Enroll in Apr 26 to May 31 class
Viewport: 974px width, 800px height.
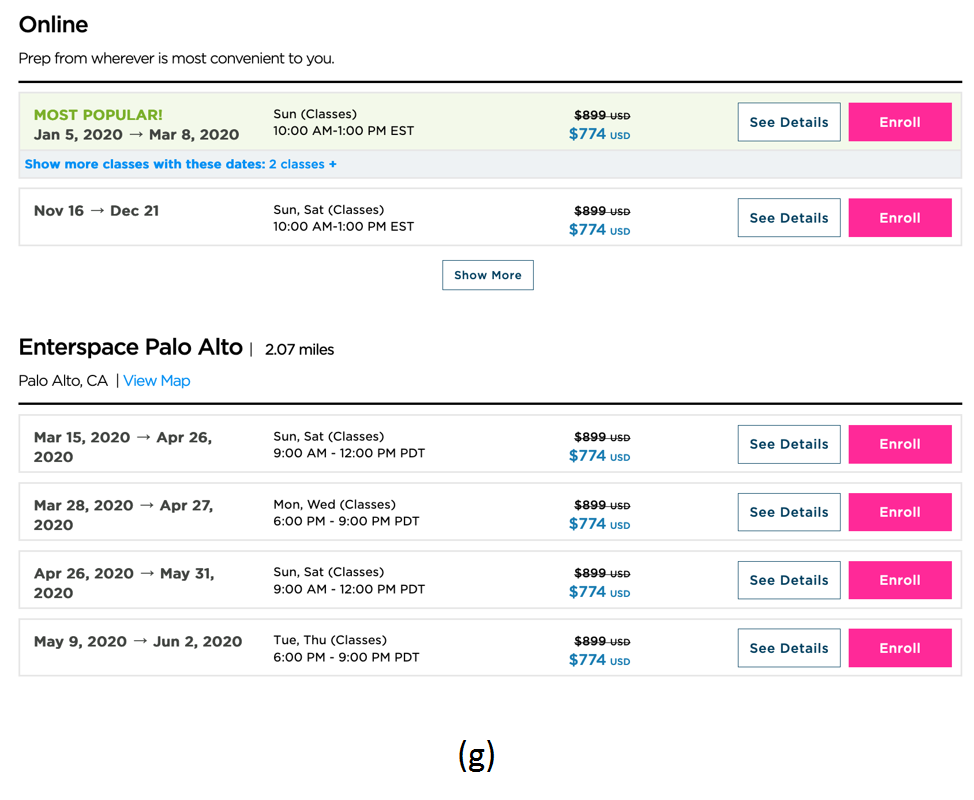pyautogui.click(x=899, y=580)
